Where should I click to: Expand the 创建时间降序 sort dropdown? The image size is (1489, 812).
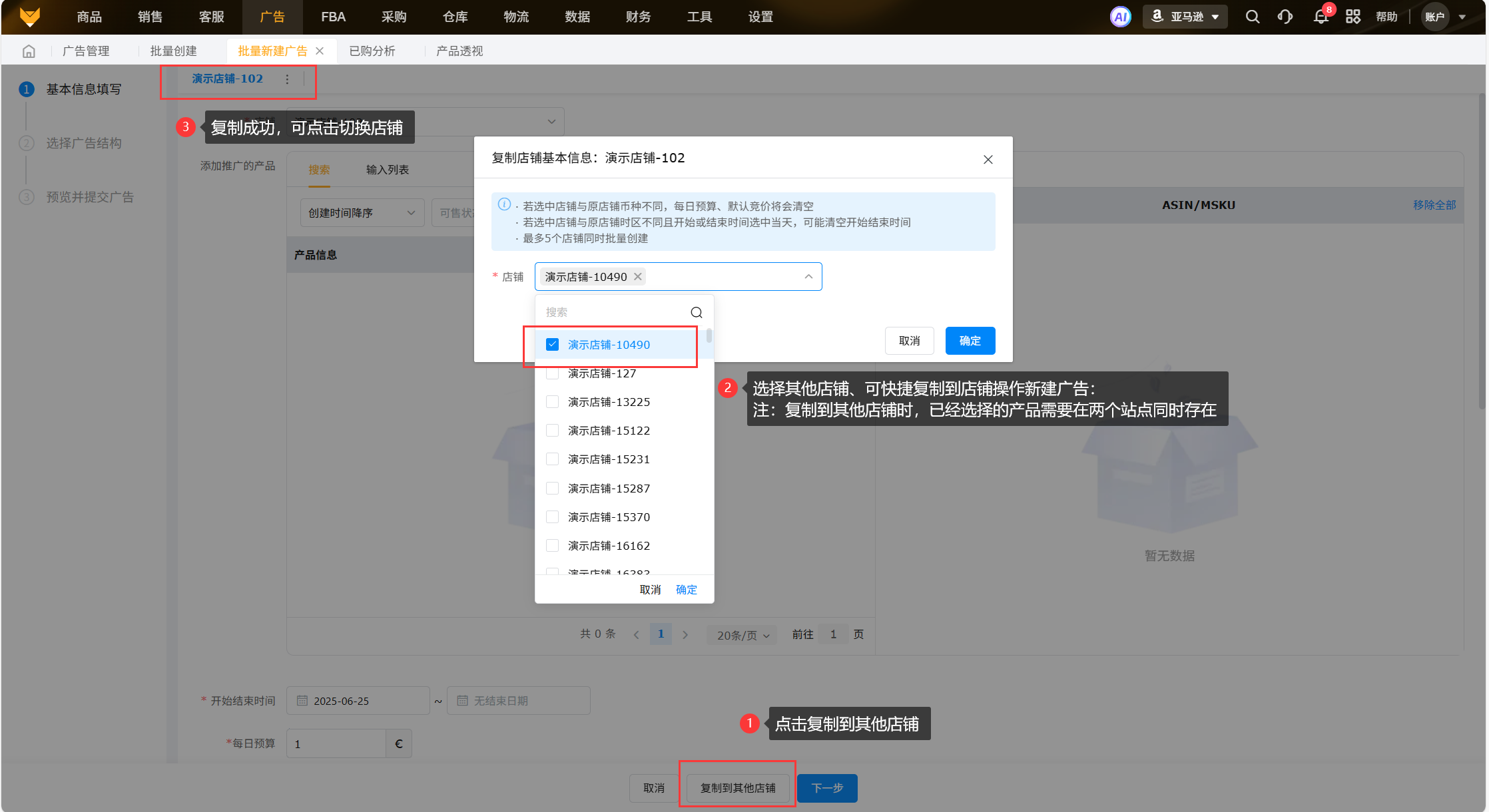pos(362,213)
